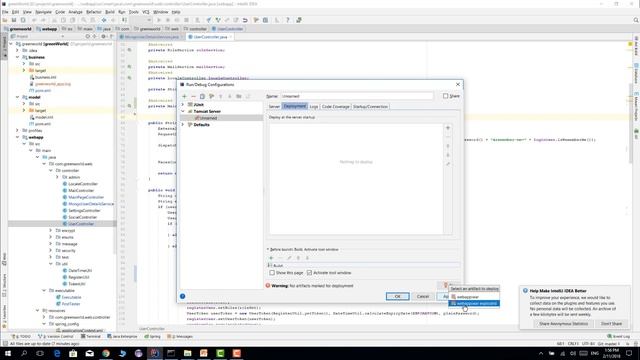Expand the JUnit configuration node
Viewport: 640px width, 360px height.
[183, 104]
